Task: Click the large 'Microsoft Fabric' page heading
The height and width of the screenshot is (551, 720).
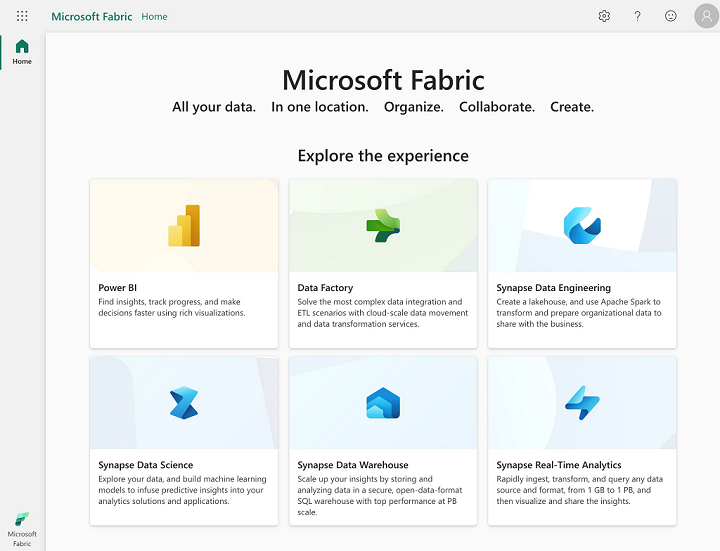Action: click(383, 80)
